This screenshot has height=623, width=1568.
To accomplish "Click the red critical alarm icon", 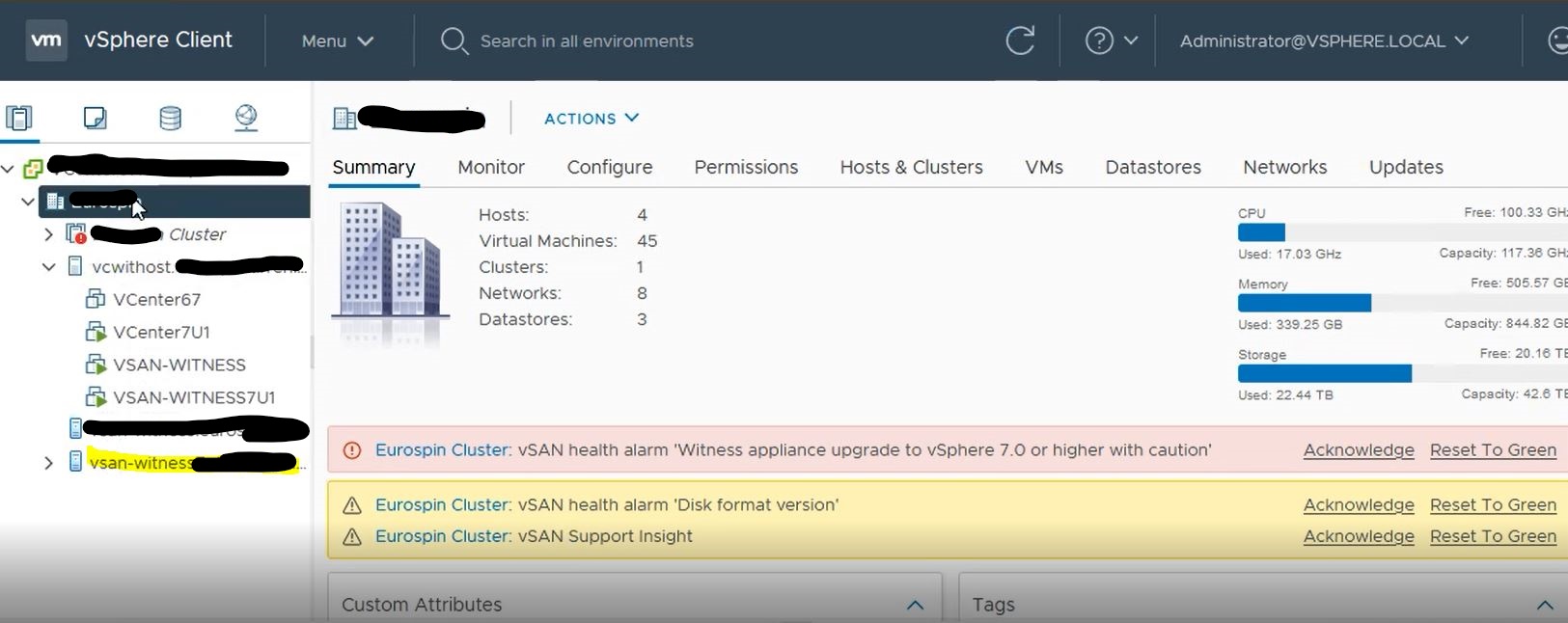I will click(x=352, y=450).
